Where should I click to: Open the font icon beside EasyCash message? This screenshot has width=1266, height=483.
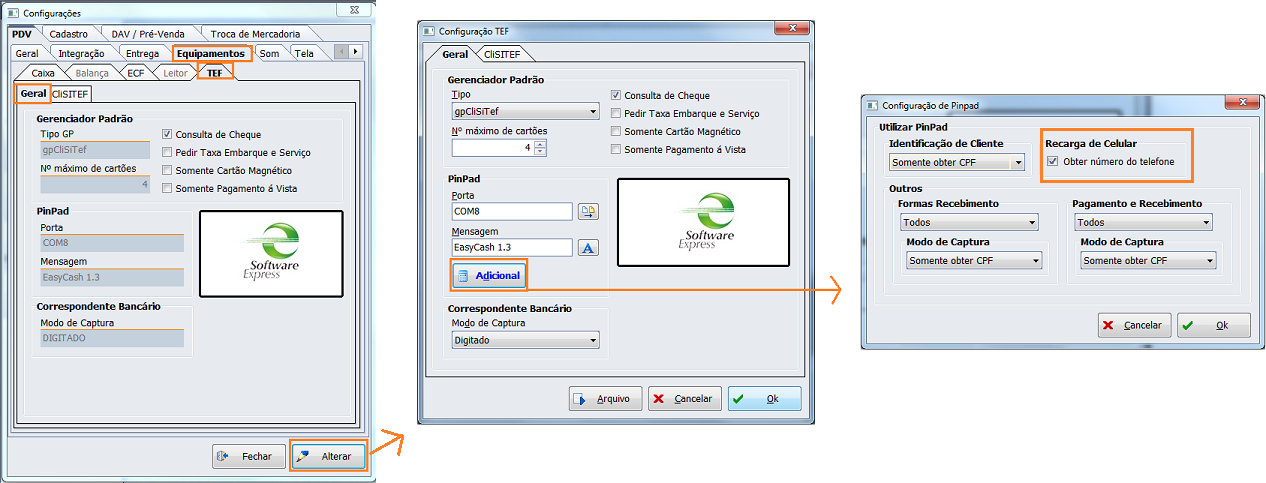(x=588, y=247)
